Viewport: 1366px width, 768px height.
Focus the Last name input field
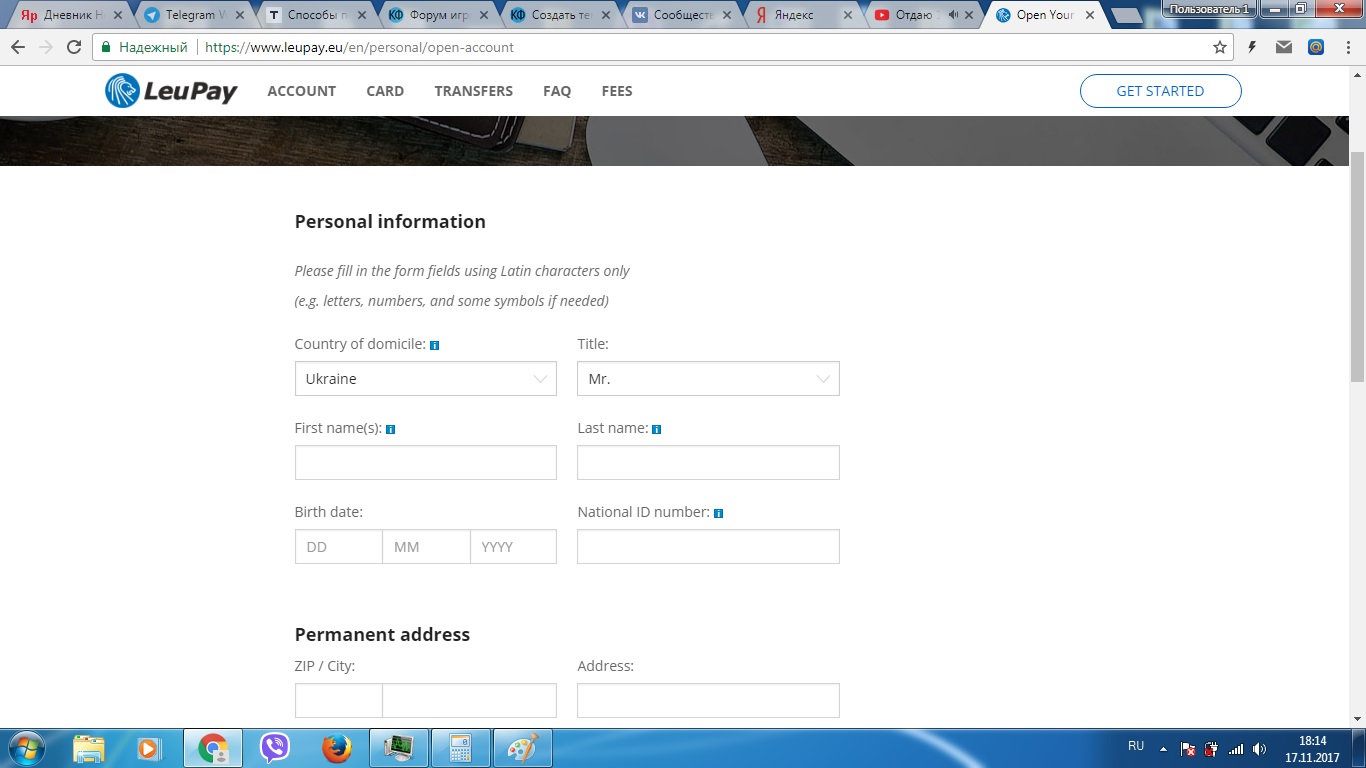point(708,463)
